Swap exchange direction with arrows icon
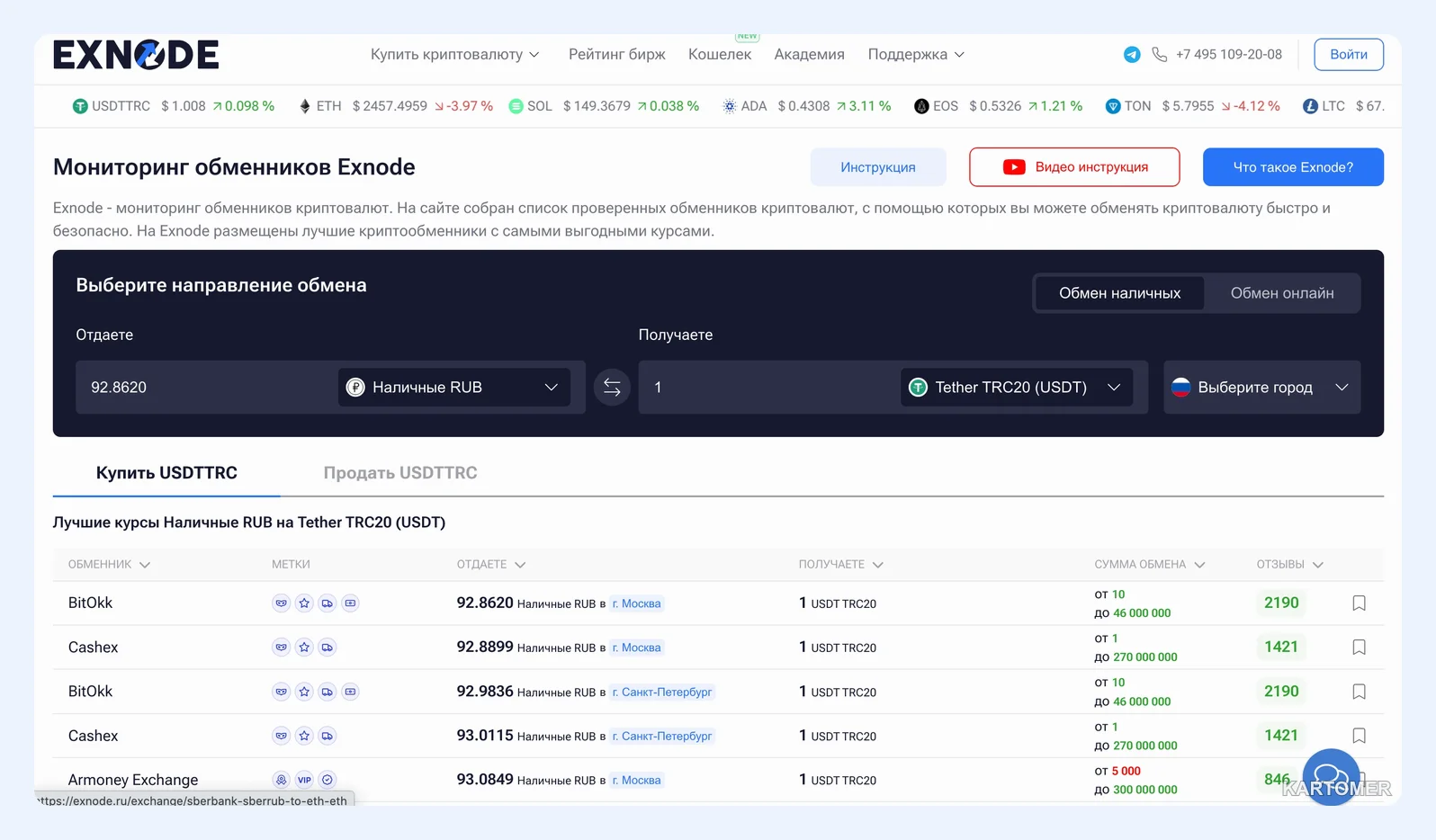 [x=612, y=388]
